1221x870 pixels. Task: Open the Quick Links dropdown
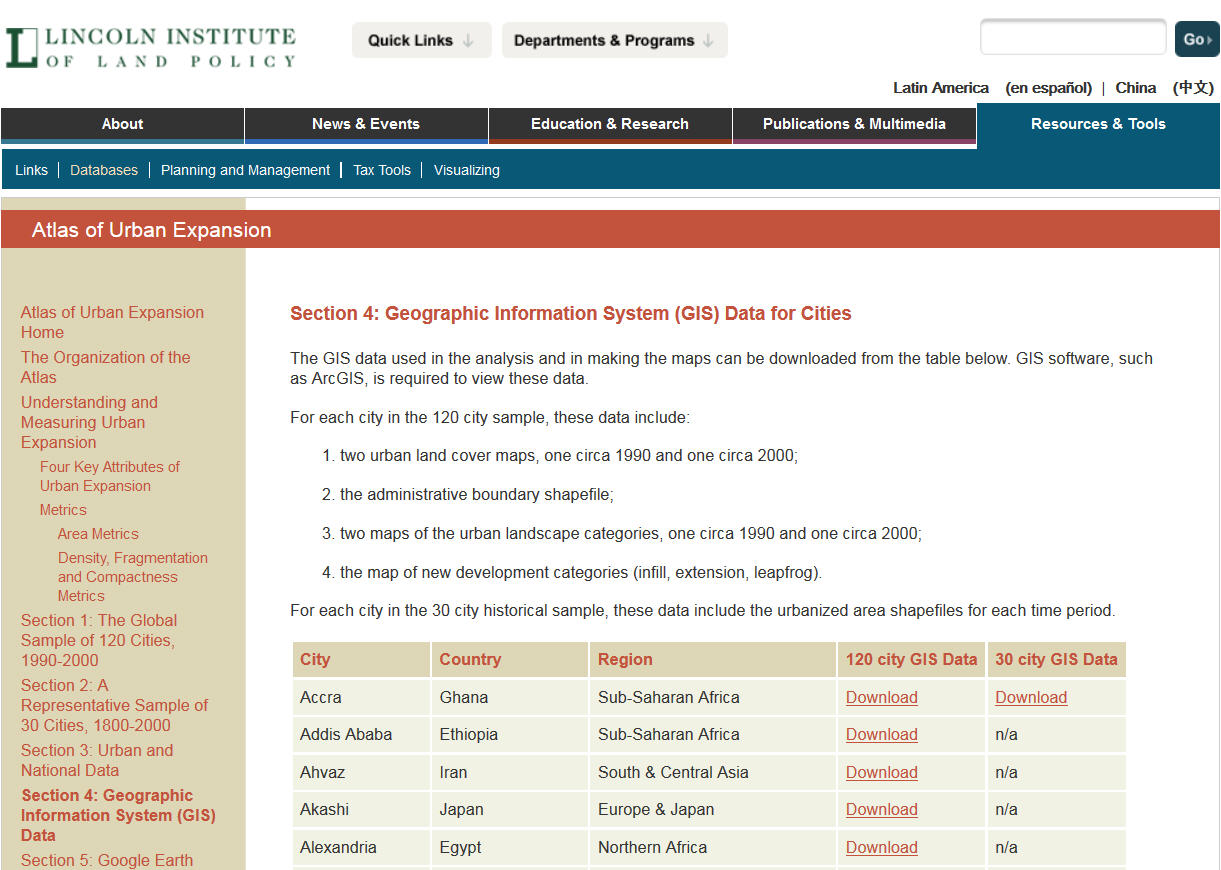pos(421,41)
